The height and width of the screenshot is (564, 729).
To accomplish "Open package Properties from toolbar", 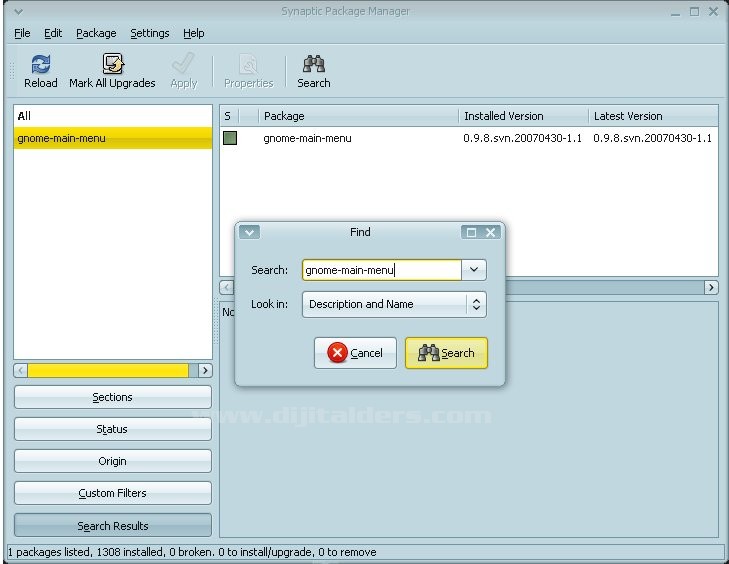I will pos(248,71).
